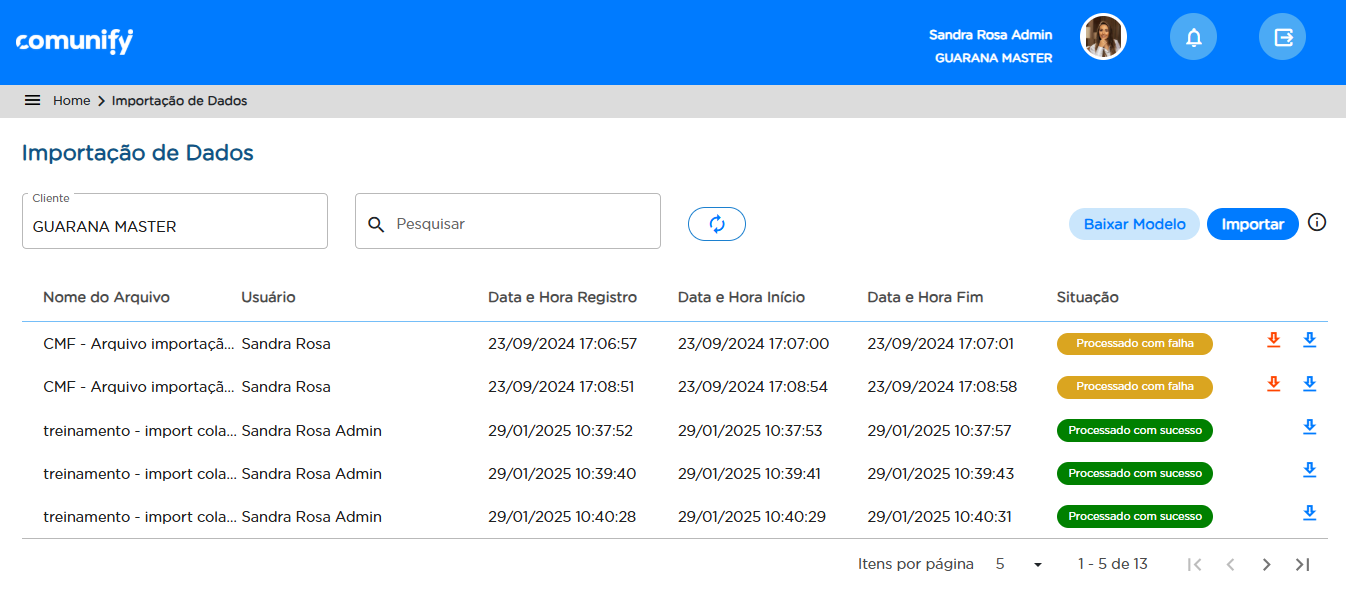1346x596 pixels.
Task: Download error log for 17:06:57 import
Action: pyautogui.click(x=1273, y=340)
